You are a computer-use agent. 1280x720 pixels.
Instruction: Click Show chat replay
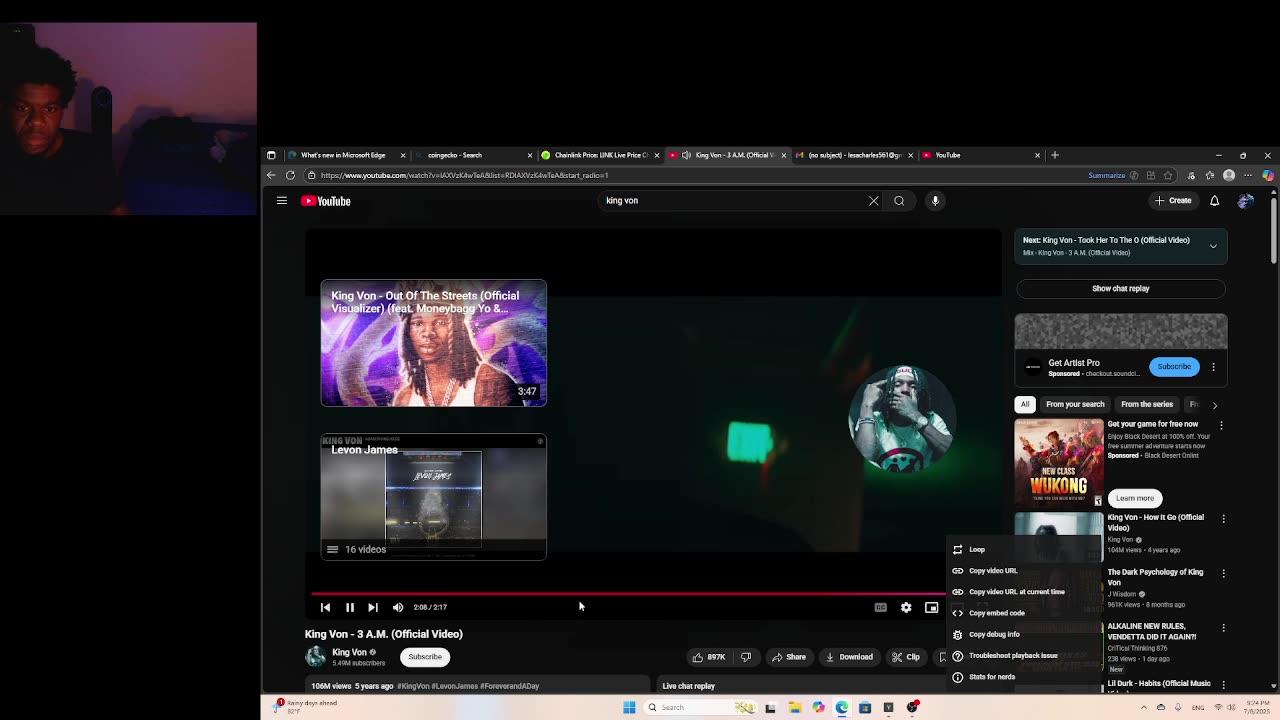click(x=1120, y=288)
